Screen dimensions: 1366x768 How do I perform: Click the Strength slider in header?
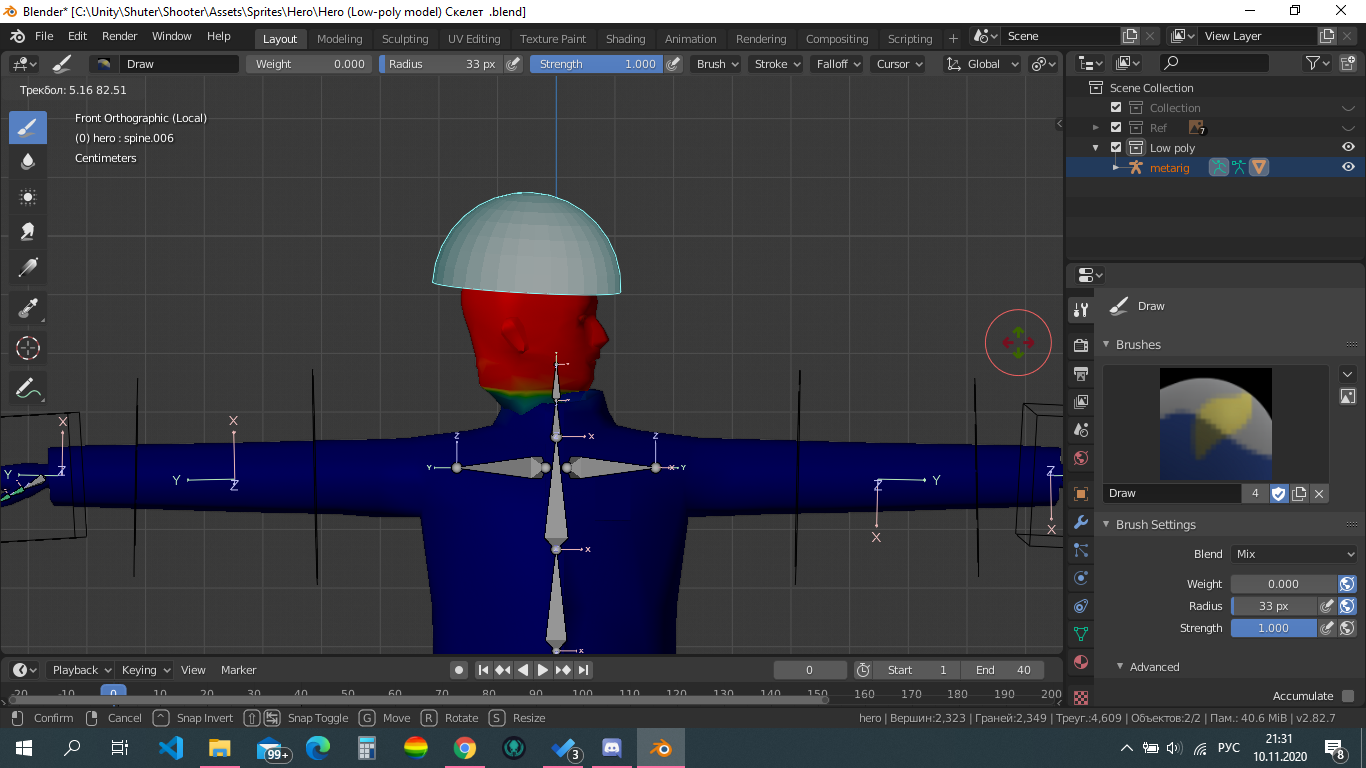point(596,64)
